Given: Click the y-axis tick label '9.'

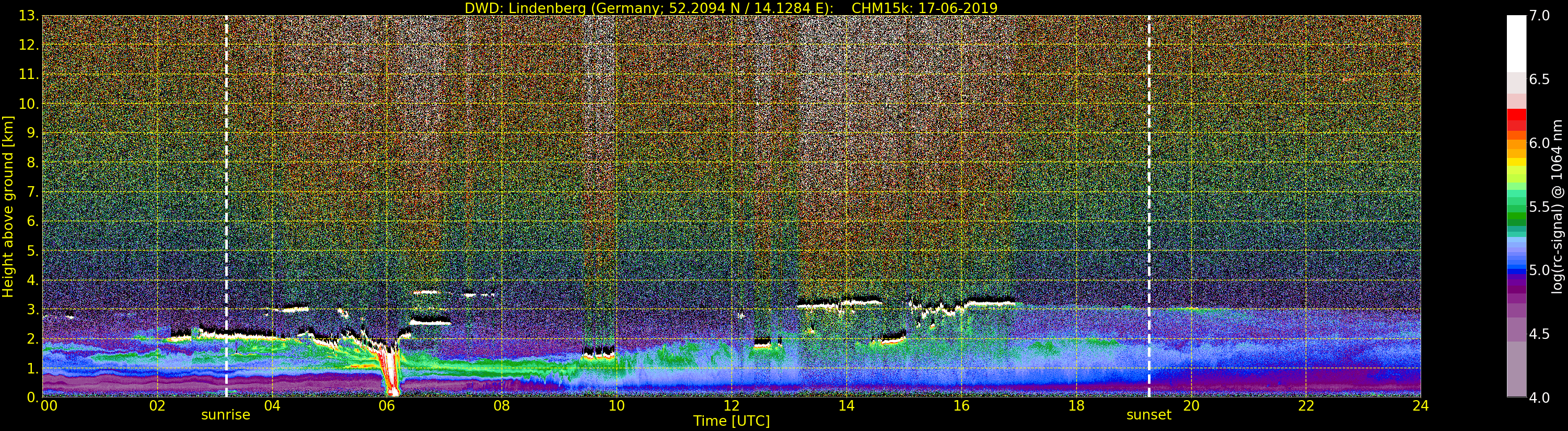Looking at the screenshot, I should point(33,133).
